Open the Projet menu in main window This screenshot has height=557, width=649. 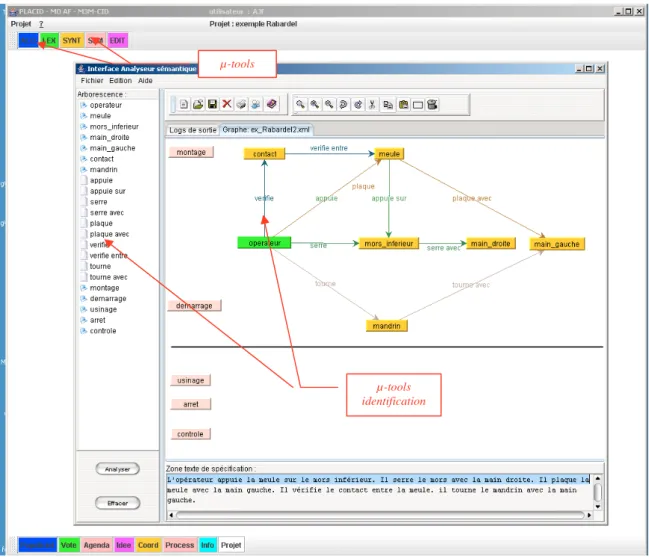(21, 24)
